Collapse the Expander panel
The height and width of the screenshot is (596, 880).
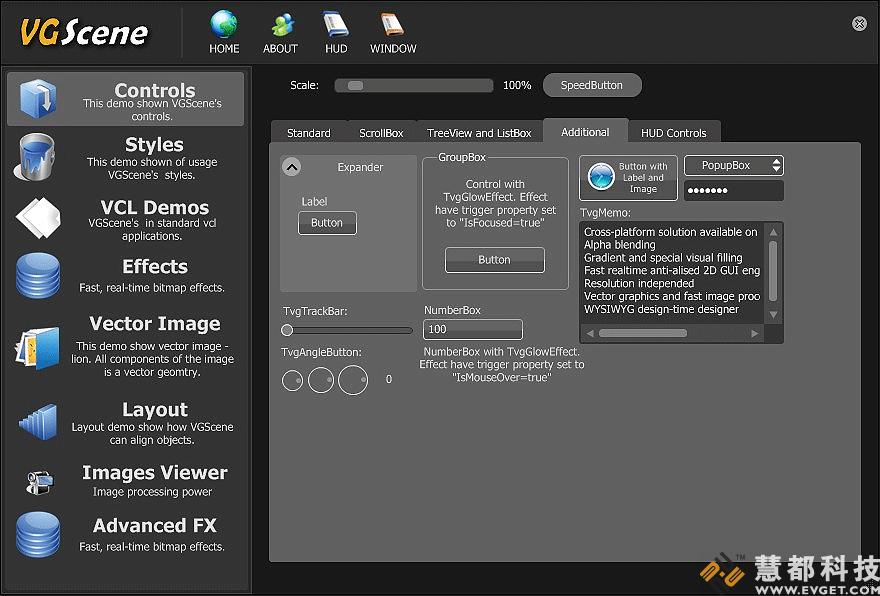[x=292, y=167]
